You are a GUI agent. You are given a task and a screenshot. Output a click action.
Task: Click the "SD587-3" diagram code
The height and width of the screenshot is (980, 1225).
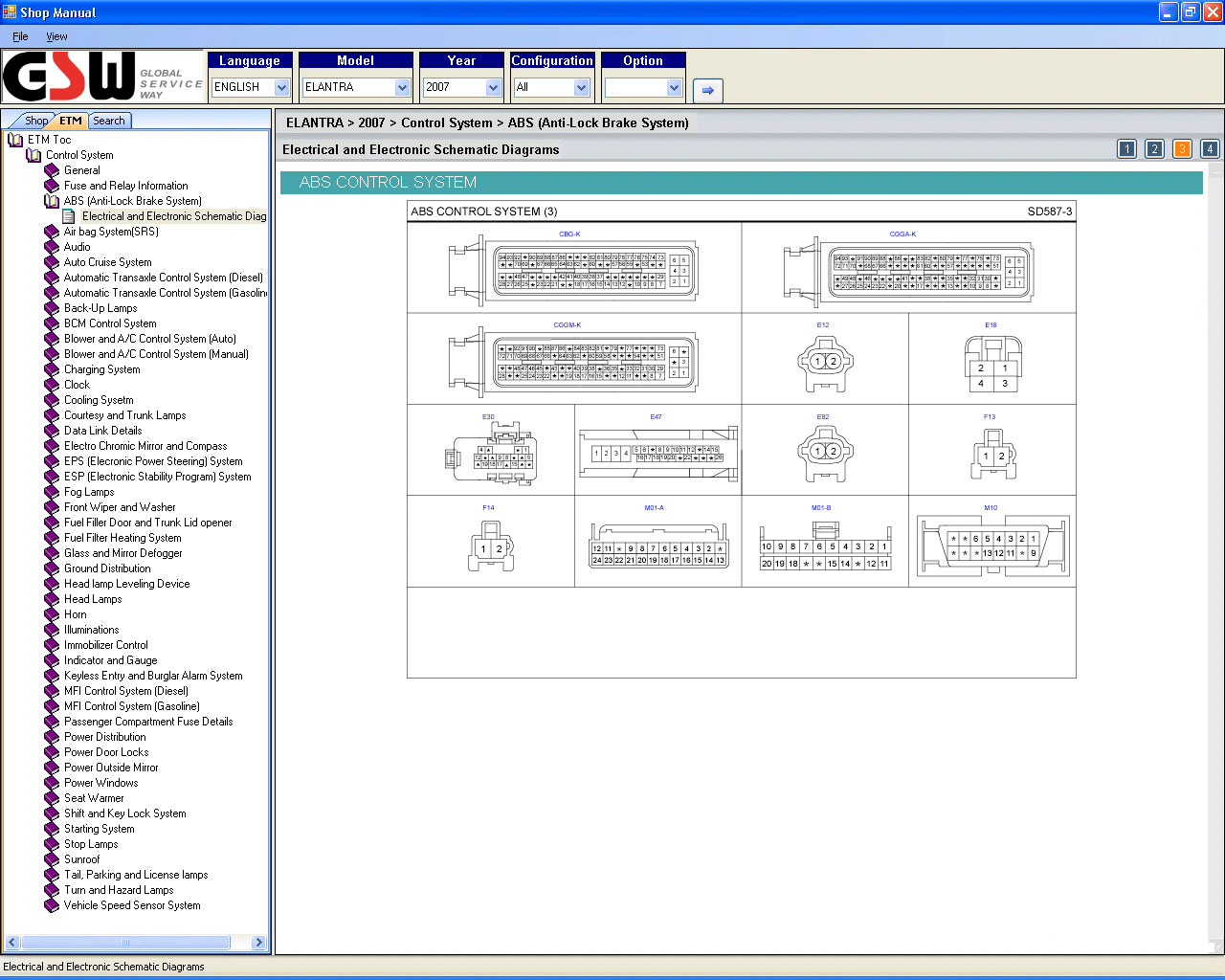[x=1050, y=212]
